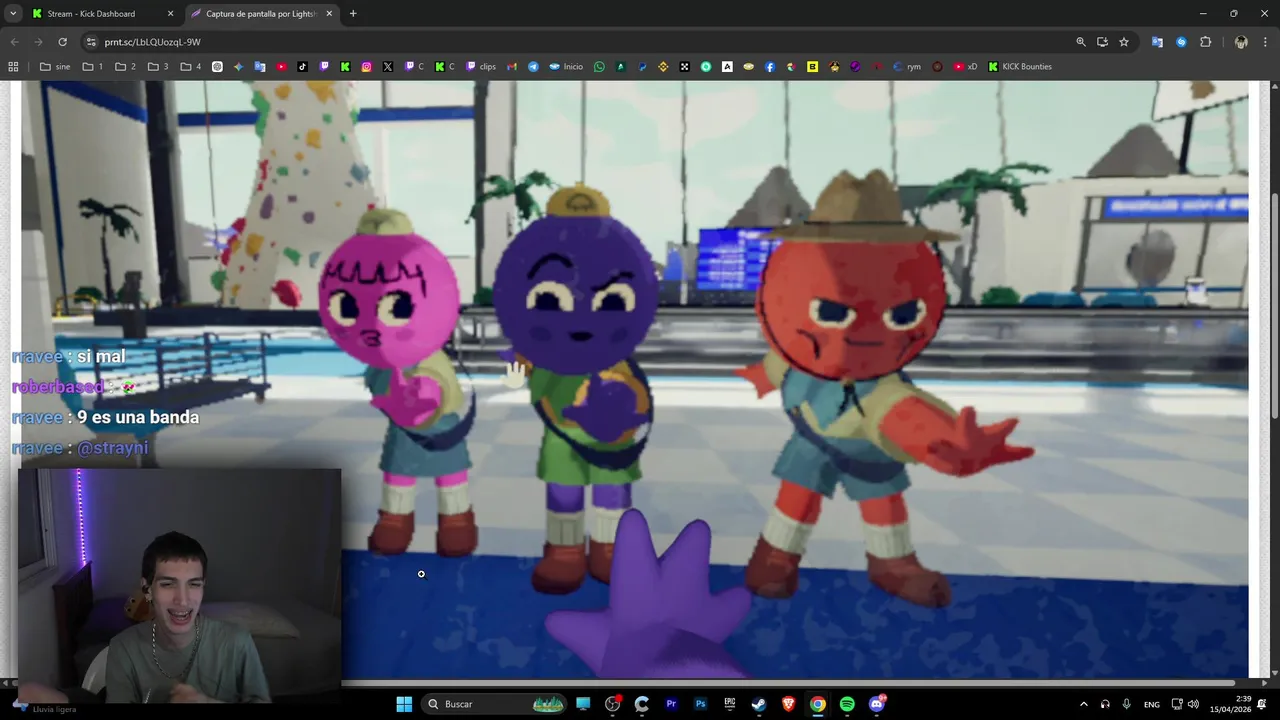Open Steam from the taskbar
Viewport: 1280px width, 720px height.
click(759, 704)
